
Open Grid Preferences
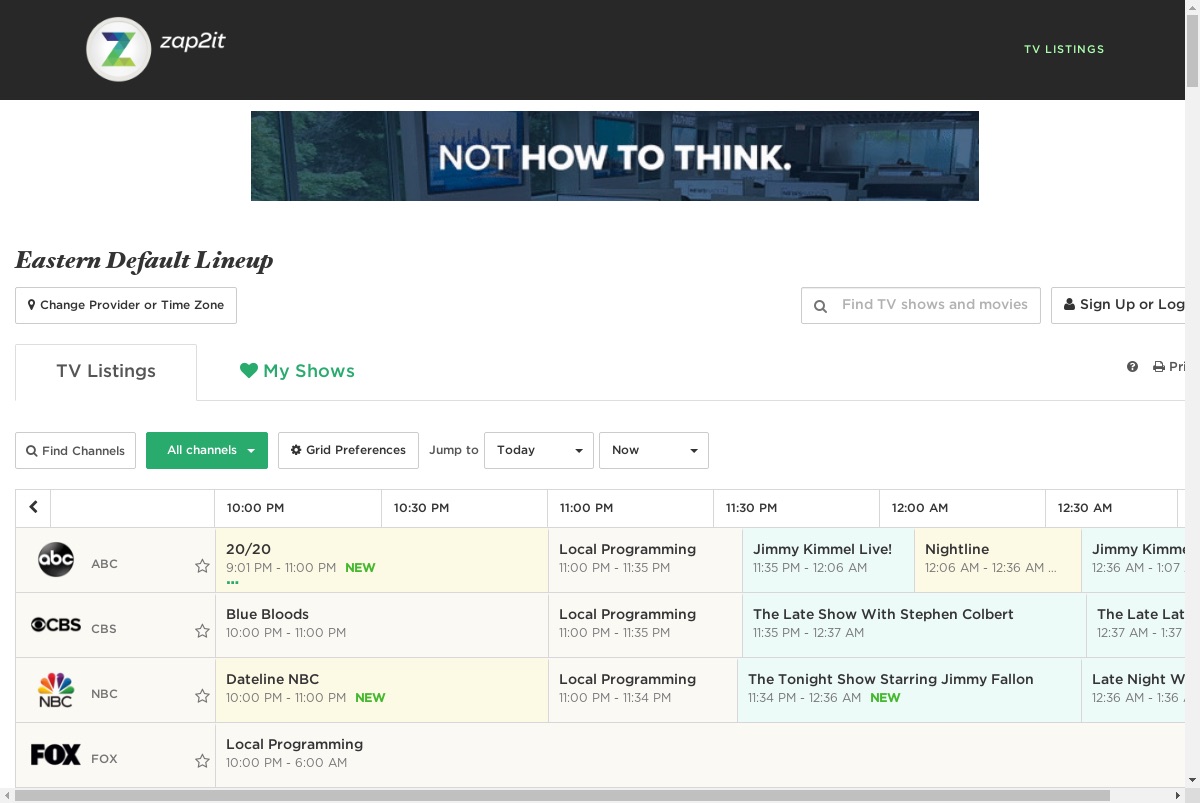point(348,450)
